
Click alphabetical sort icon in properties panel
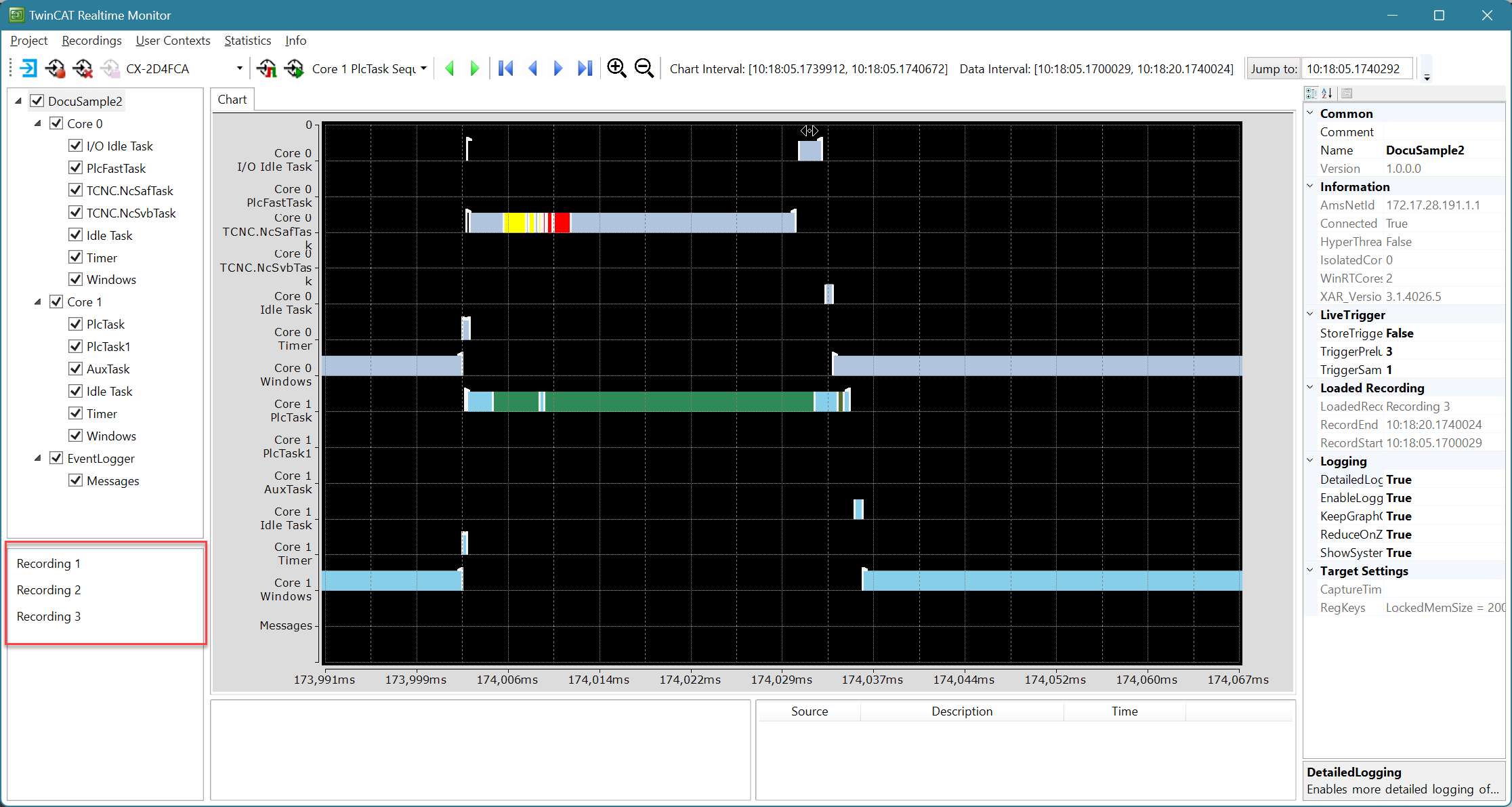pos(1327,93)
